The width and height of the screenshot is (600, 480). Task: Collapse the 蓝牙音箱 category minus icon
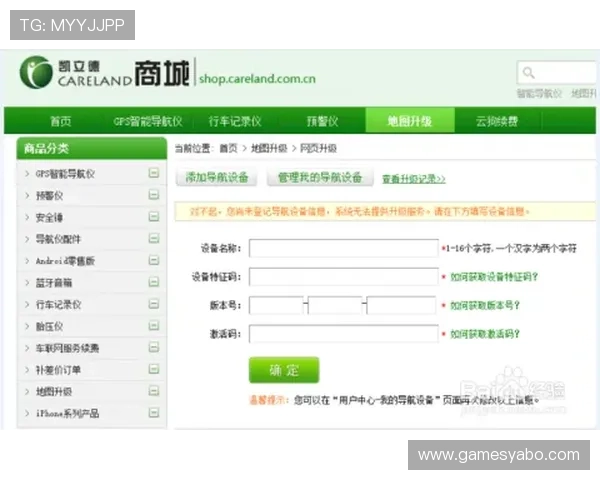pyautogui.click(x=154, y=282)
